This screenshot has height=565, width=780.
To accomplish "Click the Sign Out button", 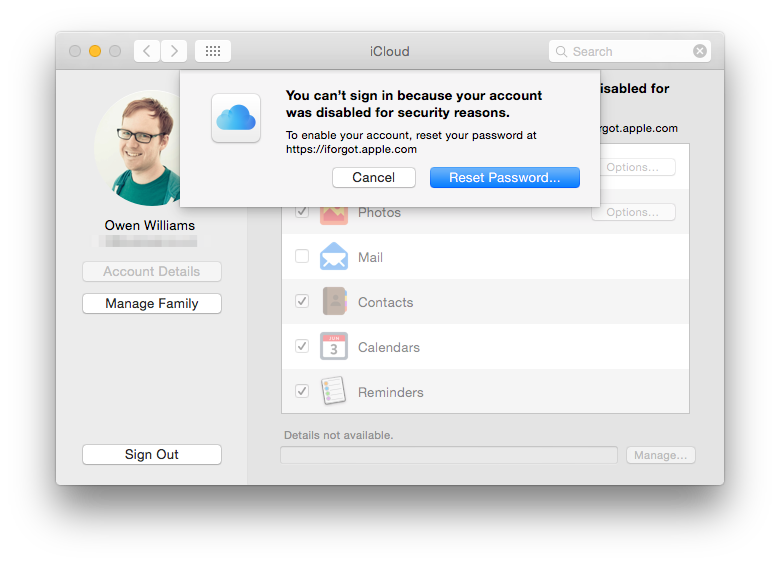I will [152, 455].
